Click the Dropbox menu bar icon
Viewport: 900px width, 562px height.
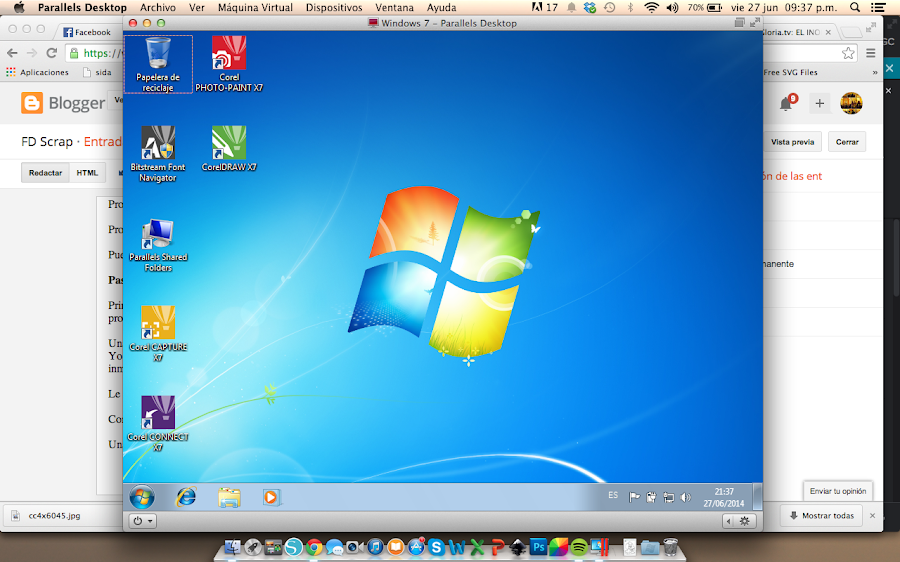[x=590, y=7]
